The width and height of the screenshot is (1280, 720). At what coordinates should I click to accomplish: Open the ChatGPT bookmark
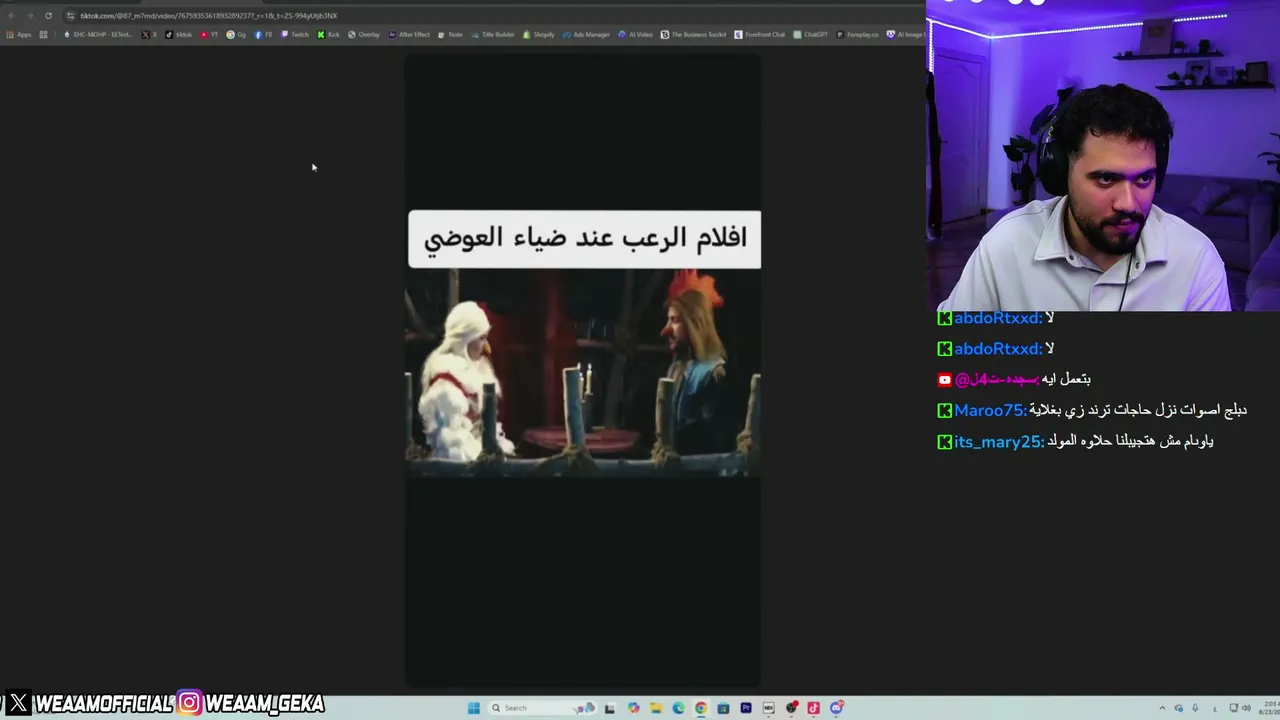pyautogui.click(x=811, y=35)
